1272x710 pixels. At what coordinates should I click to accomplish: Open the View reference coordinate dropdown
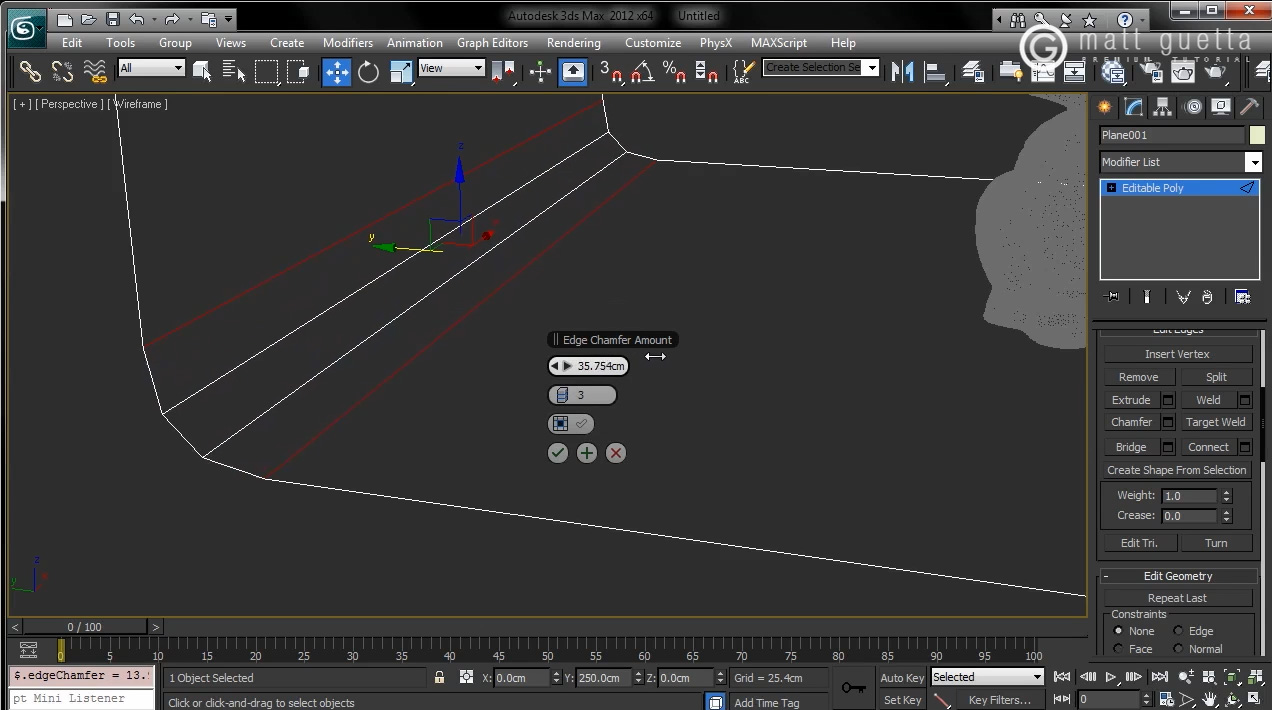[451, 68]
